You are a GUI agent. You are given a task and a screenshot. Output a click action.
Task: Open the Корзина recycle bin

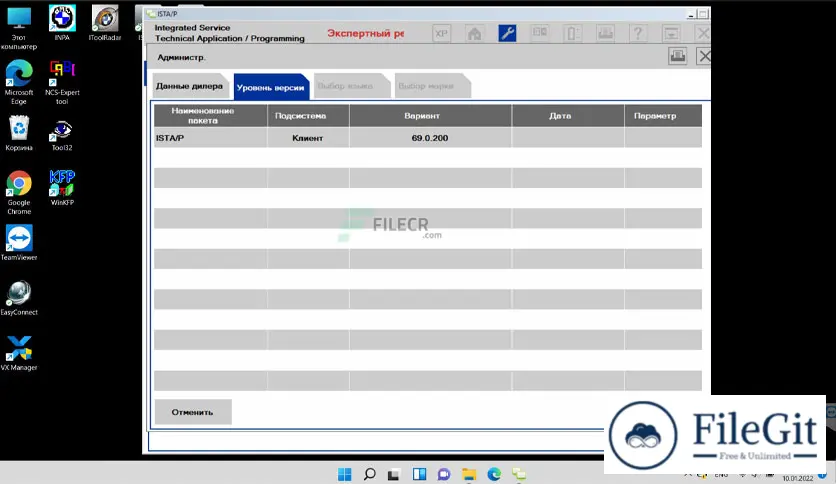[19, 133]
